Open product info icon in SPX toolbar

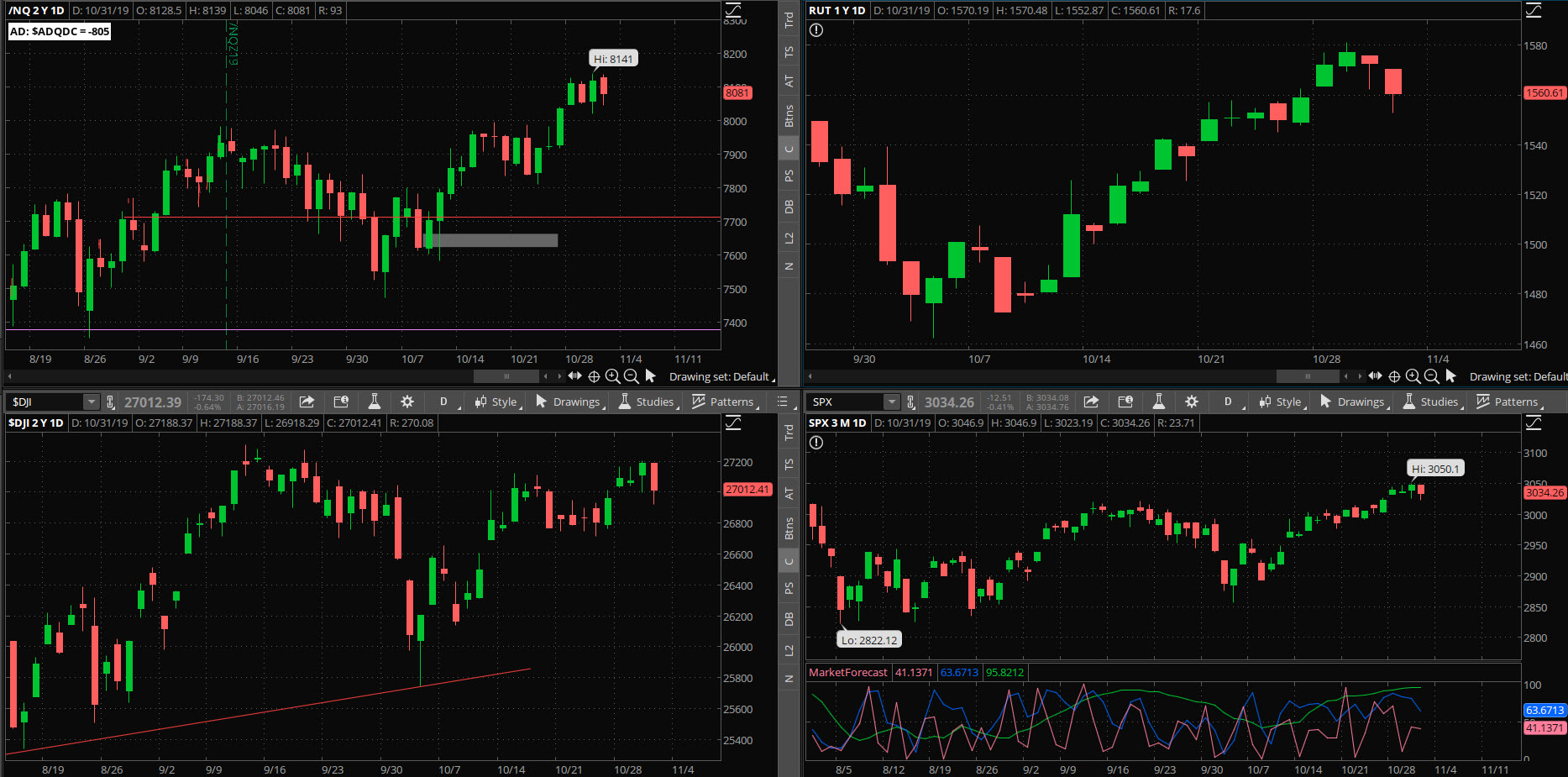1125,402
